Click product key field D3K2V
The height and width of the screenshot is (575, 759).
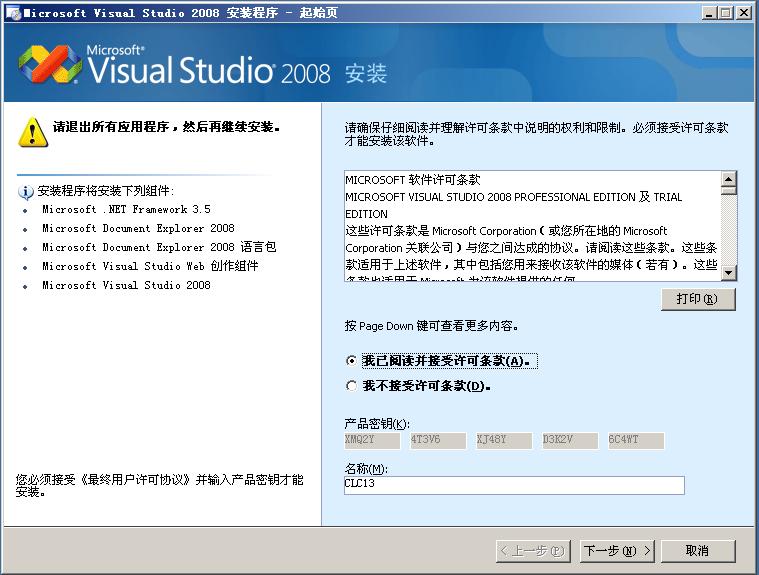(570, 440)
